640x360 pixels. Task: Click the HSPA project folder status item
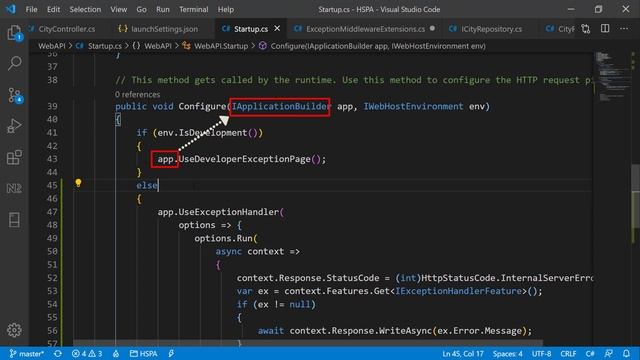[x=144, y=353]
